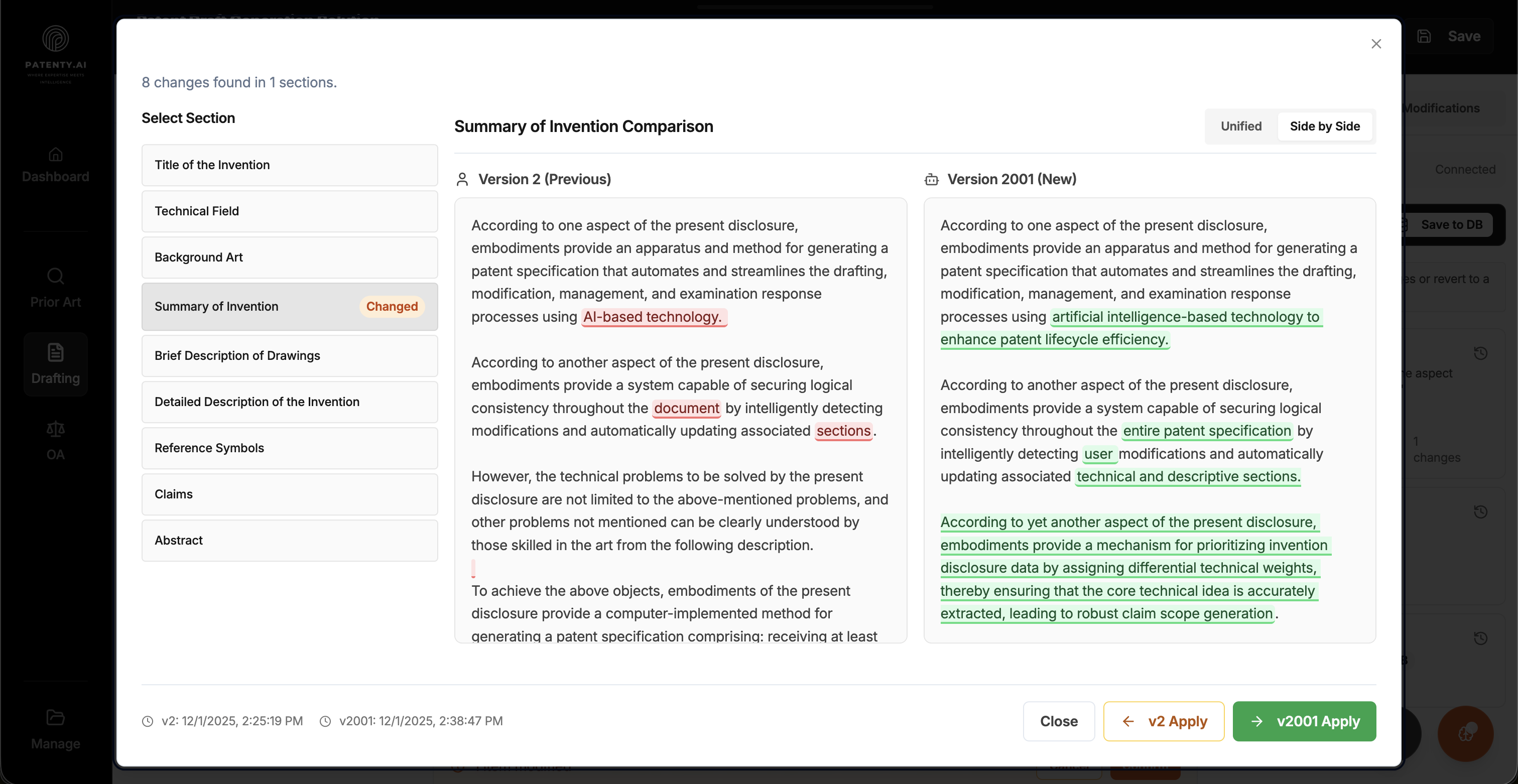Open the Abstract section

(289, 540)
